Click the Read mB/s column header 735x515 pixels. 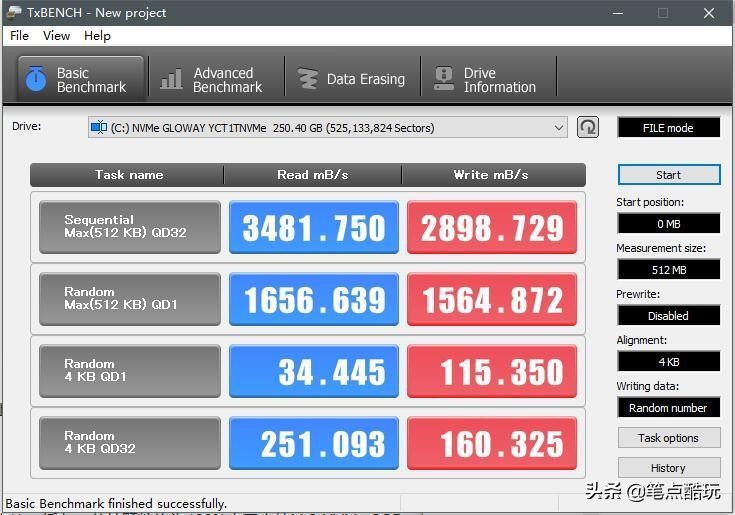tap(313, 175)
